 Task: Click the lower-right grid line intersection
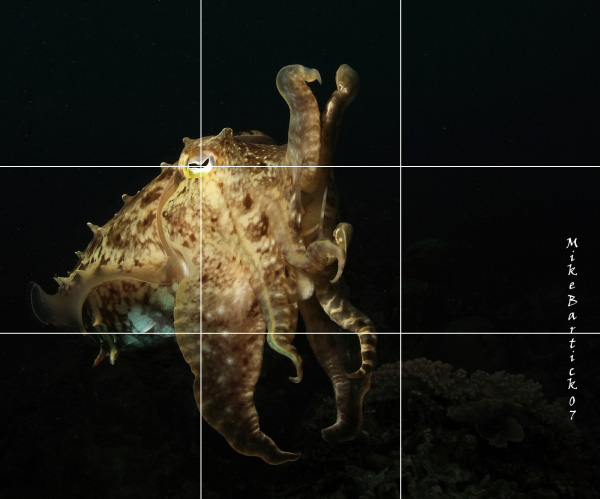pyautogui.click(x=401, y=332)
